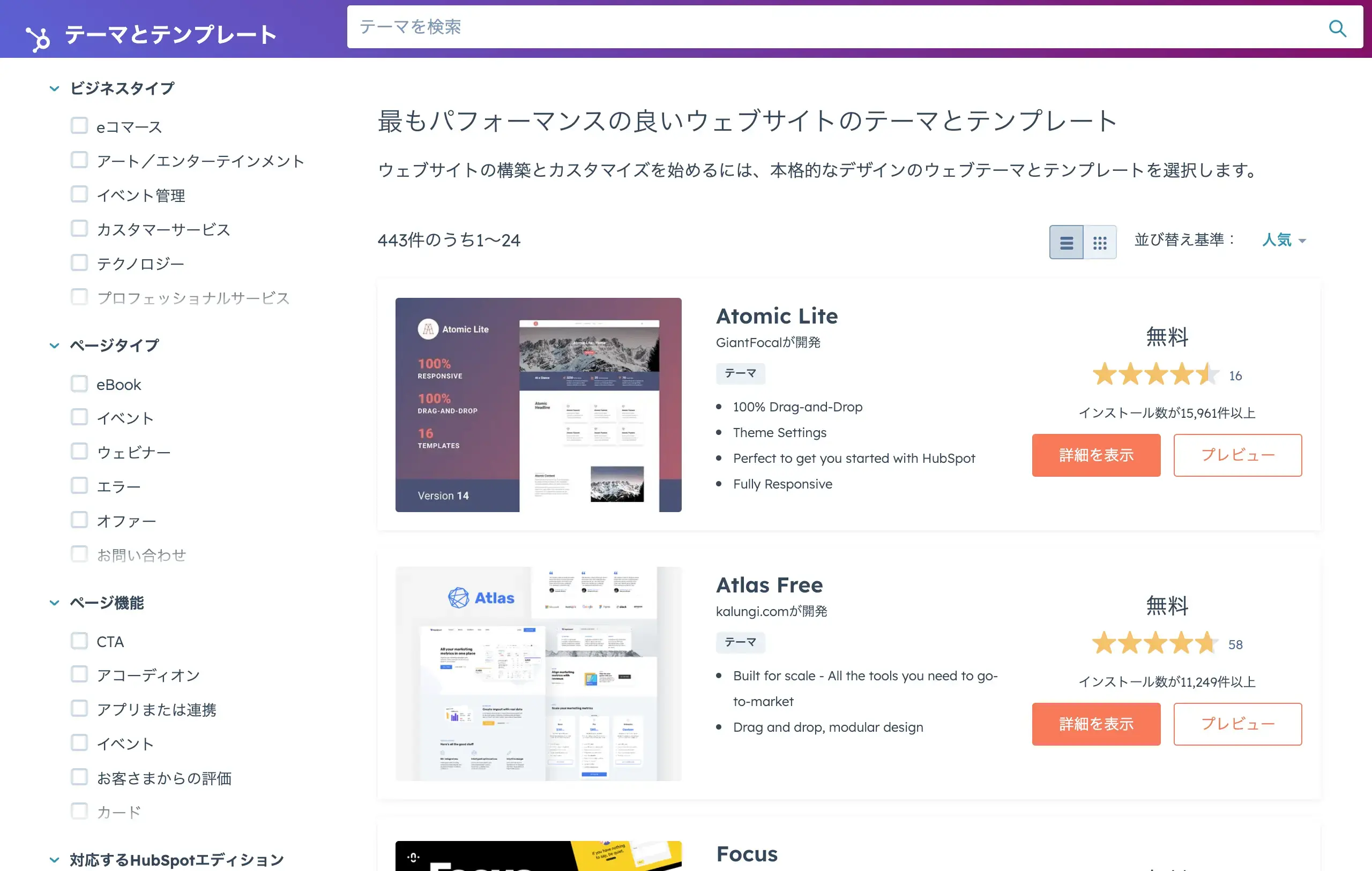Expand the ビジネスタイプ category filter
Screen dimensions: 1372x871
click(52, 88)
